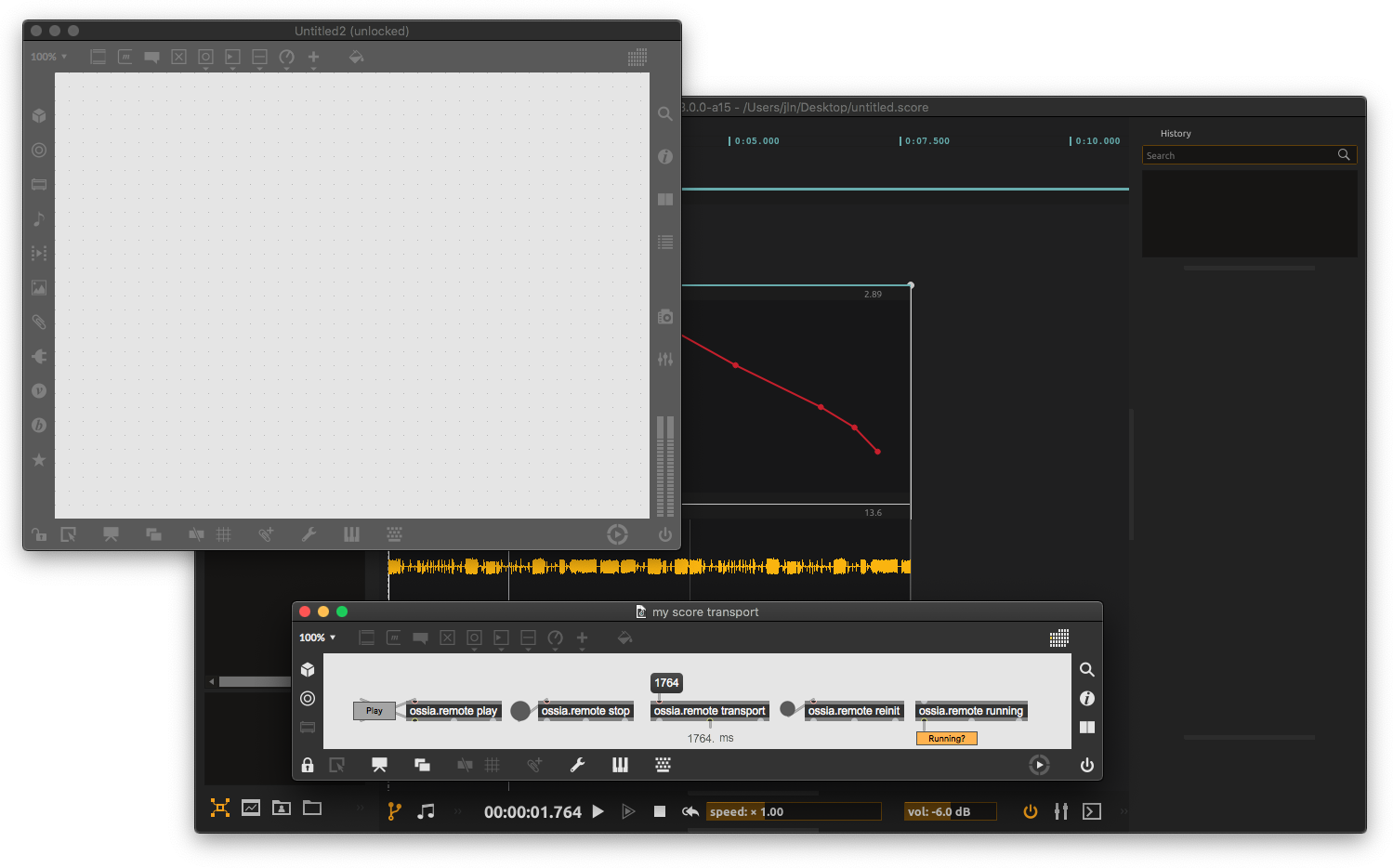Click the Play toggle in the transport patcher
Screen dimensions: 1393x868
tap(374, 711)
